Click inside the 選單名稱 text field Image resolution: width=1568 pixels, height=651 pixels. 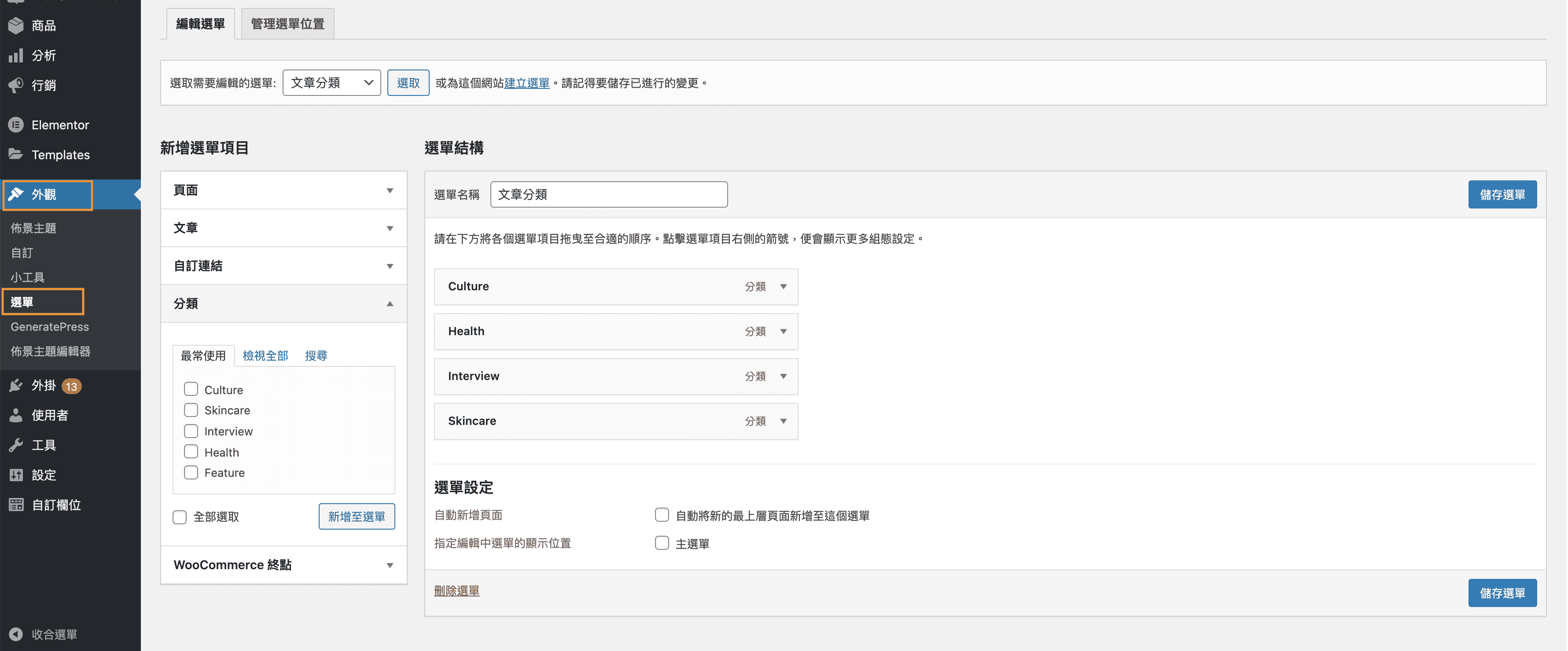pyautogui.click(x=609, y=195)
